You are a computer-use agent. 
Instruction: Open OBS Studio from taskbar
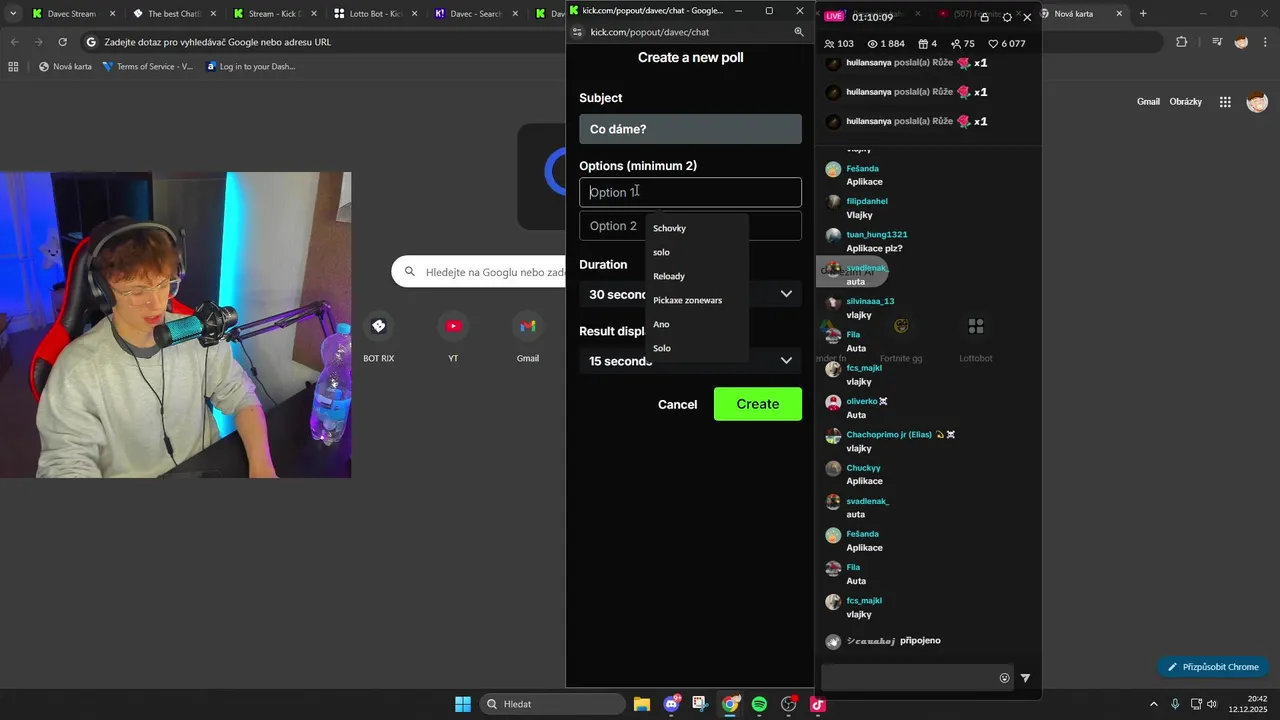[x=788, y=704]
